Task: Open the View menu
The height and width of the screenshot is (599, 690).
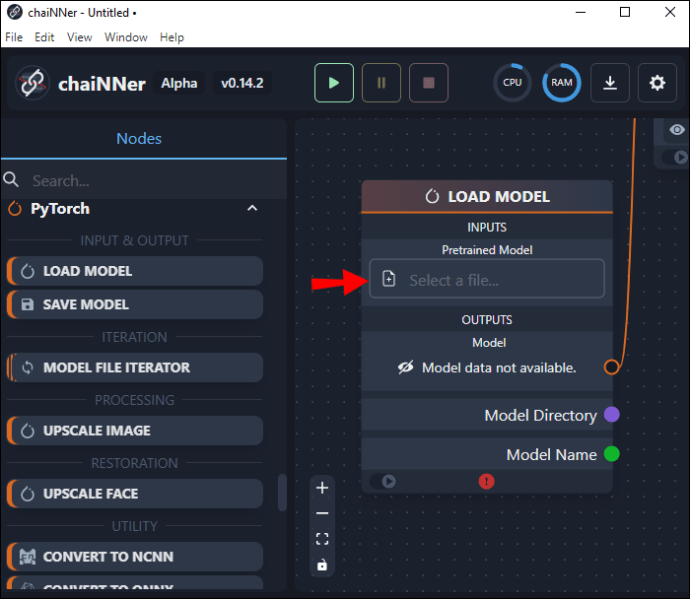Action: (x=79, y=37)
